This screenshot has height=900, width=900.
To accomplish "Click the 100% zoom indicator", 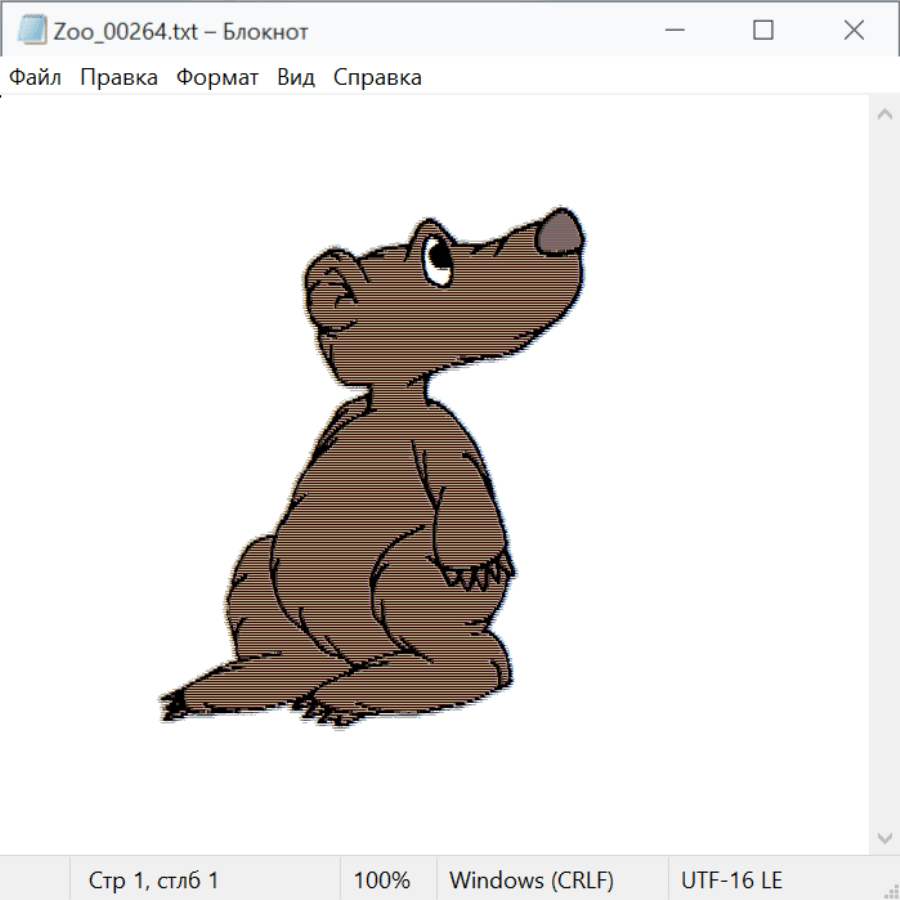I will tap(382, 880).
